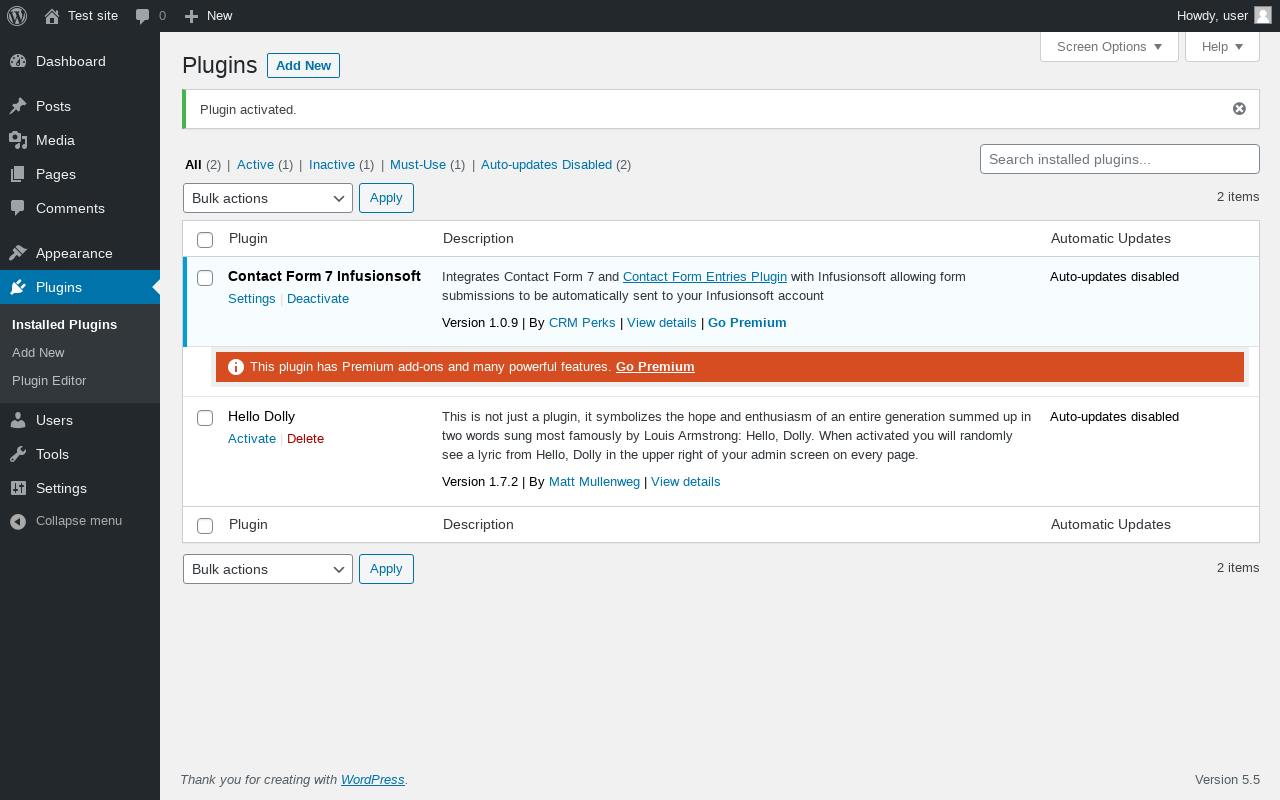Open the Test site home icon
This screenshot has width=1280, height=800.
(x=52, y=16)
